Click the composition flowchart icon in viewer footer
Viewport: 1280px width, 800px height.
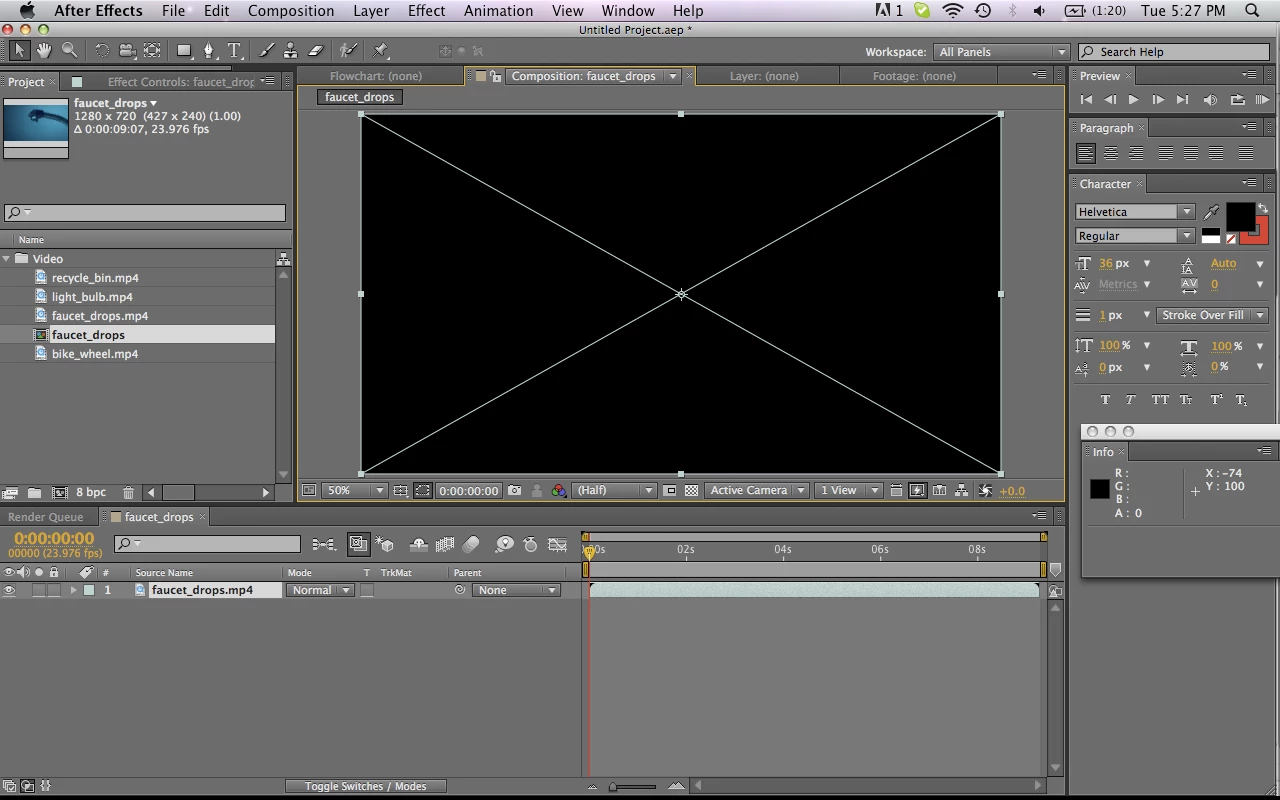961,491
